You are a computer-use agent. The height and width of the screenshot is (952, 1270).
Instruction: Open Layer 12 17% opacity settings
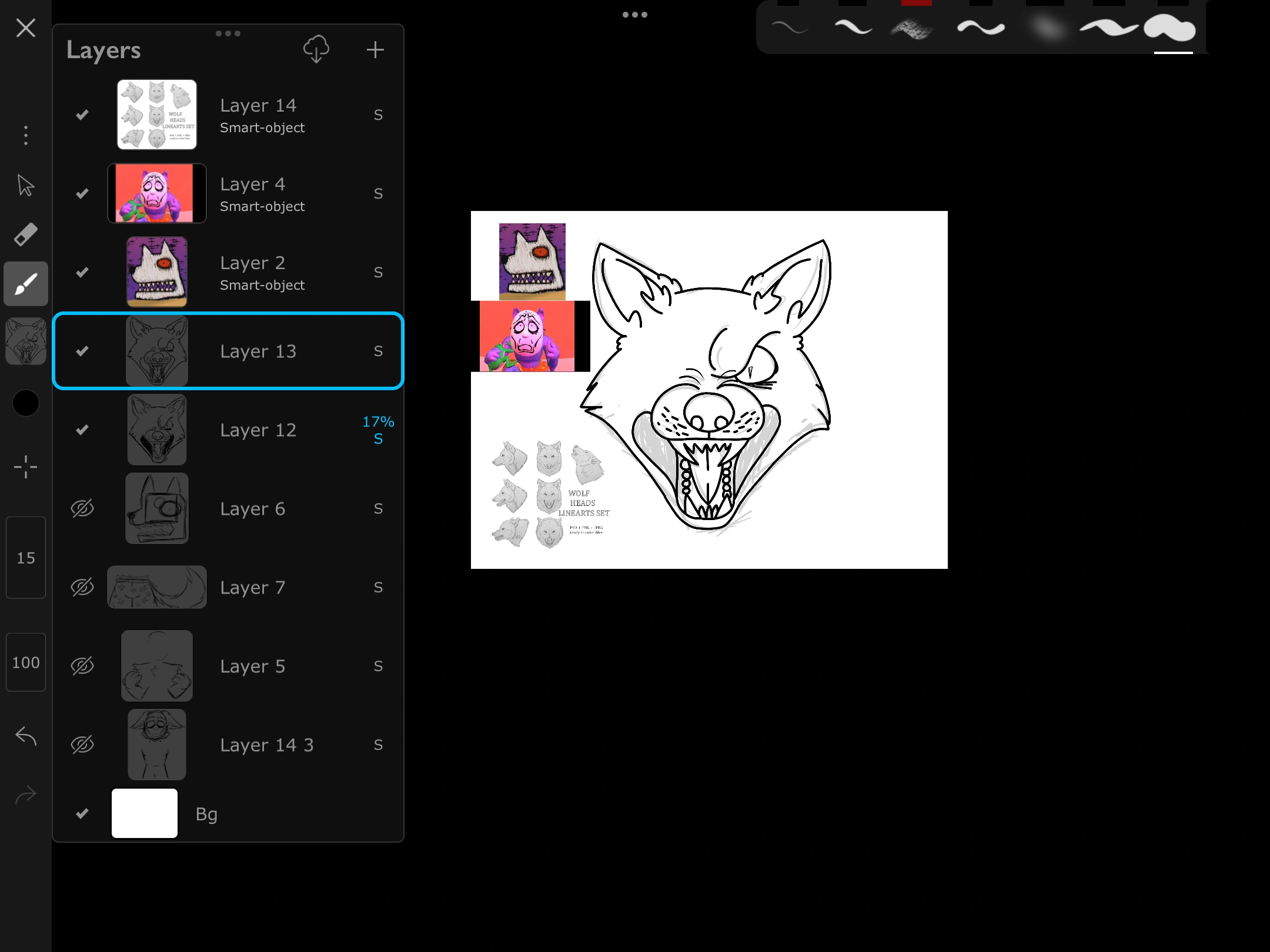point(378,422)
